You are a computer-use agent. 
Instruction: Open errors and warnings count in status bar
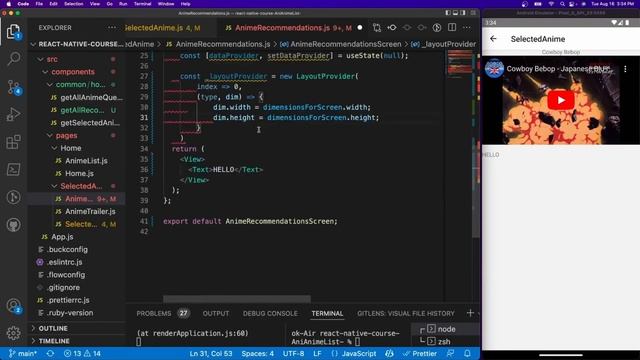(x=82, y=353)
